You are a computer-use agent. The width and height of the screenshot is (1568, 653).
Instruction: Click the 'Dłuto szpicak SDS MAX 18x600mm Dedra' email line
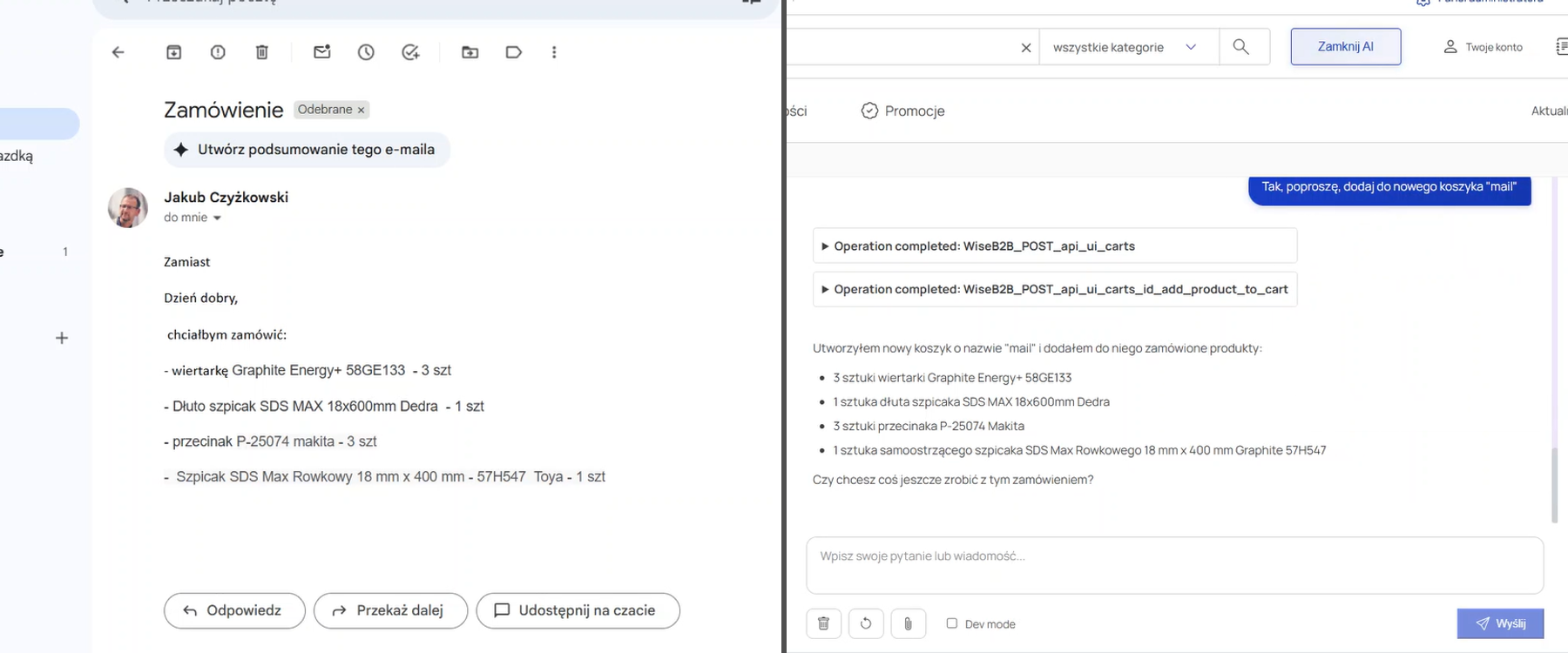[x=324, y=407]
